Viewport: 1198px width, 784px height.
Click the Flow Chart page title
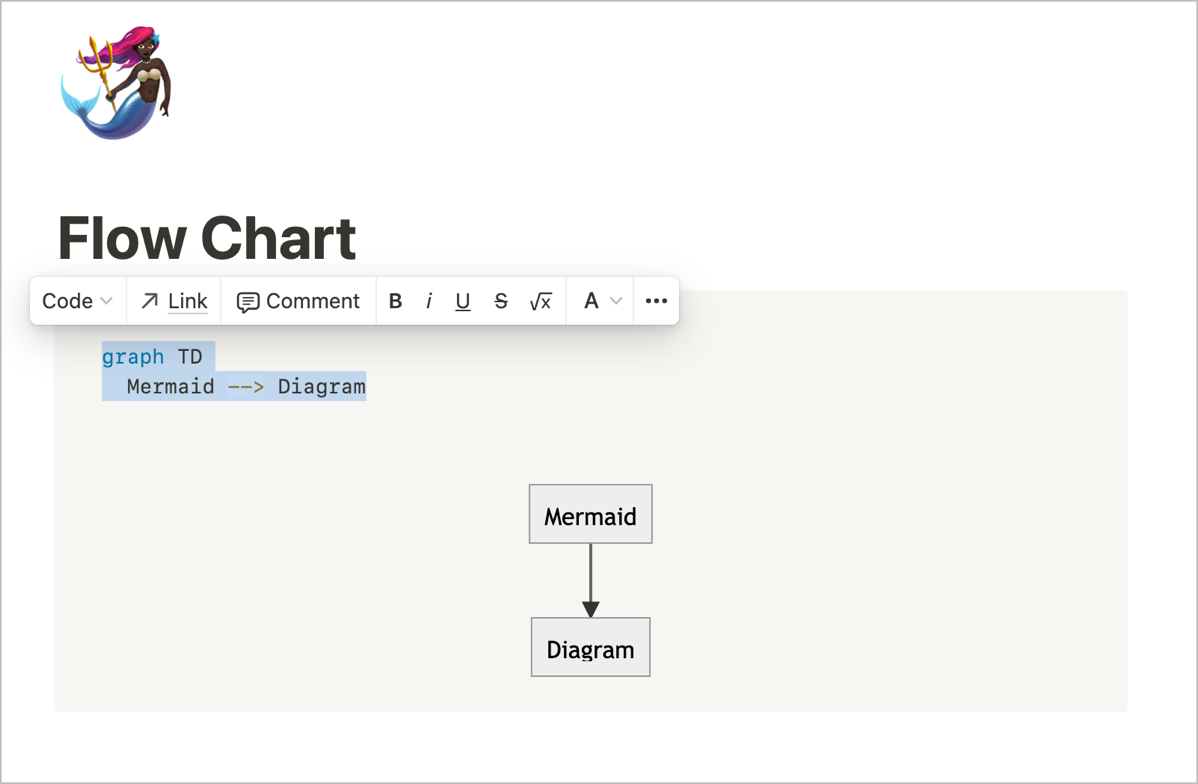pyautogui.click(x=207, y=238)
